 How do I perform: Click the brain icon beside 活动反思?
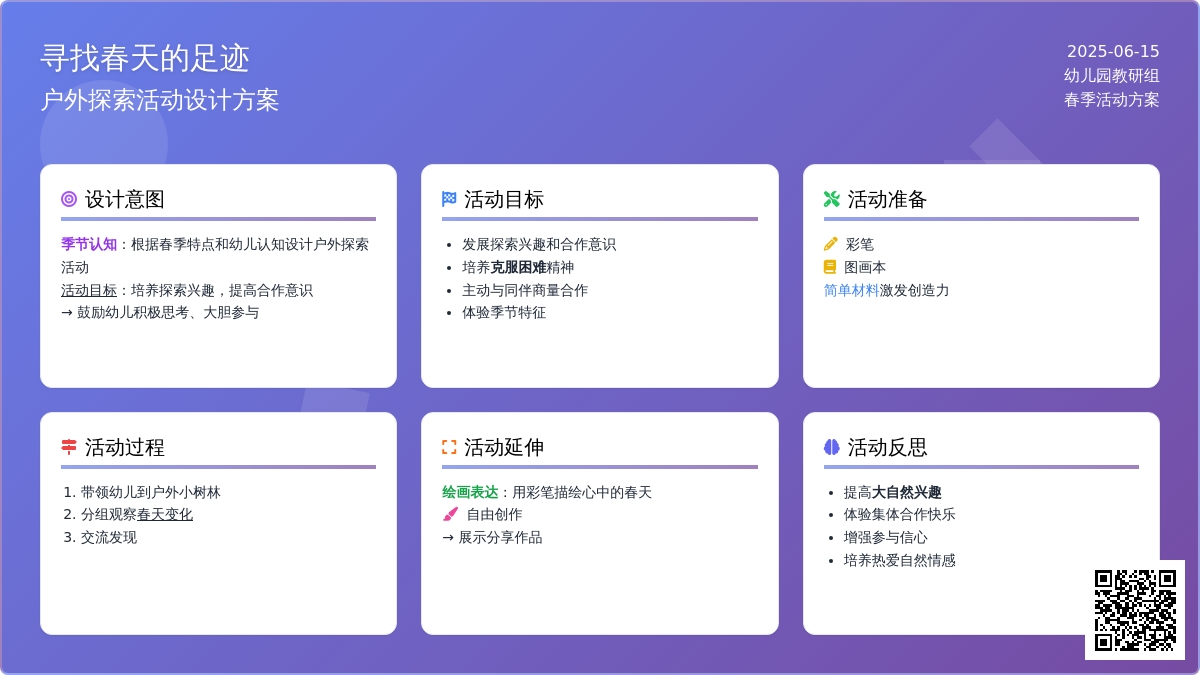point(832,447)
